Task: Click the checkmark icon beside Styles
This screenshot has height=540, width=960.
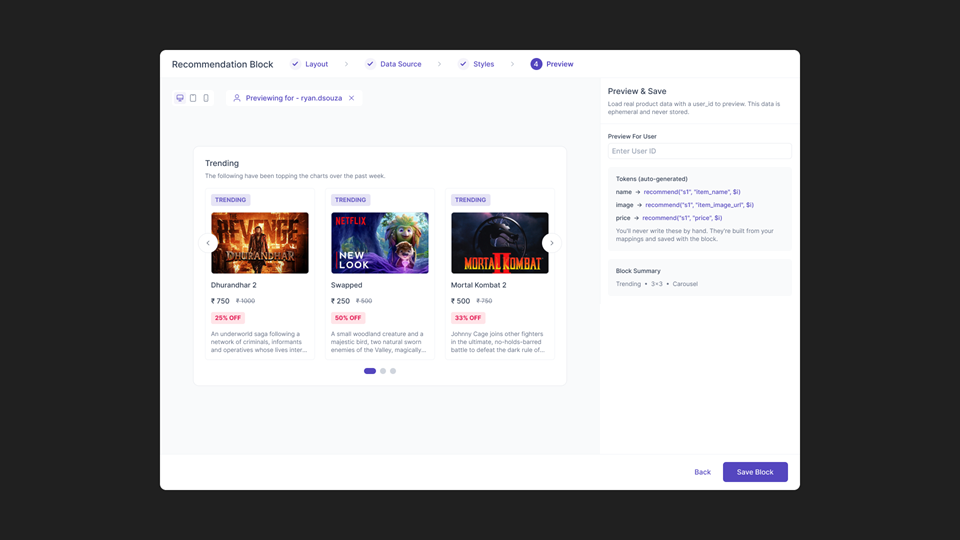Action: point(463,64)
